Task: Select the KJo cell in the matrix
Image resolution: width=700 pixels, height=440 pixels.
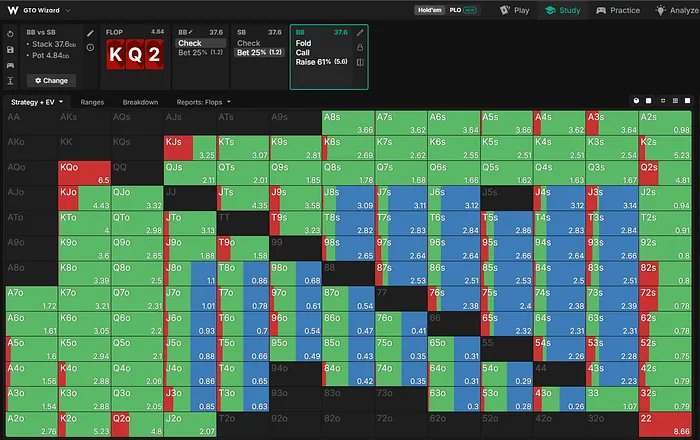Action: (84, 198)
